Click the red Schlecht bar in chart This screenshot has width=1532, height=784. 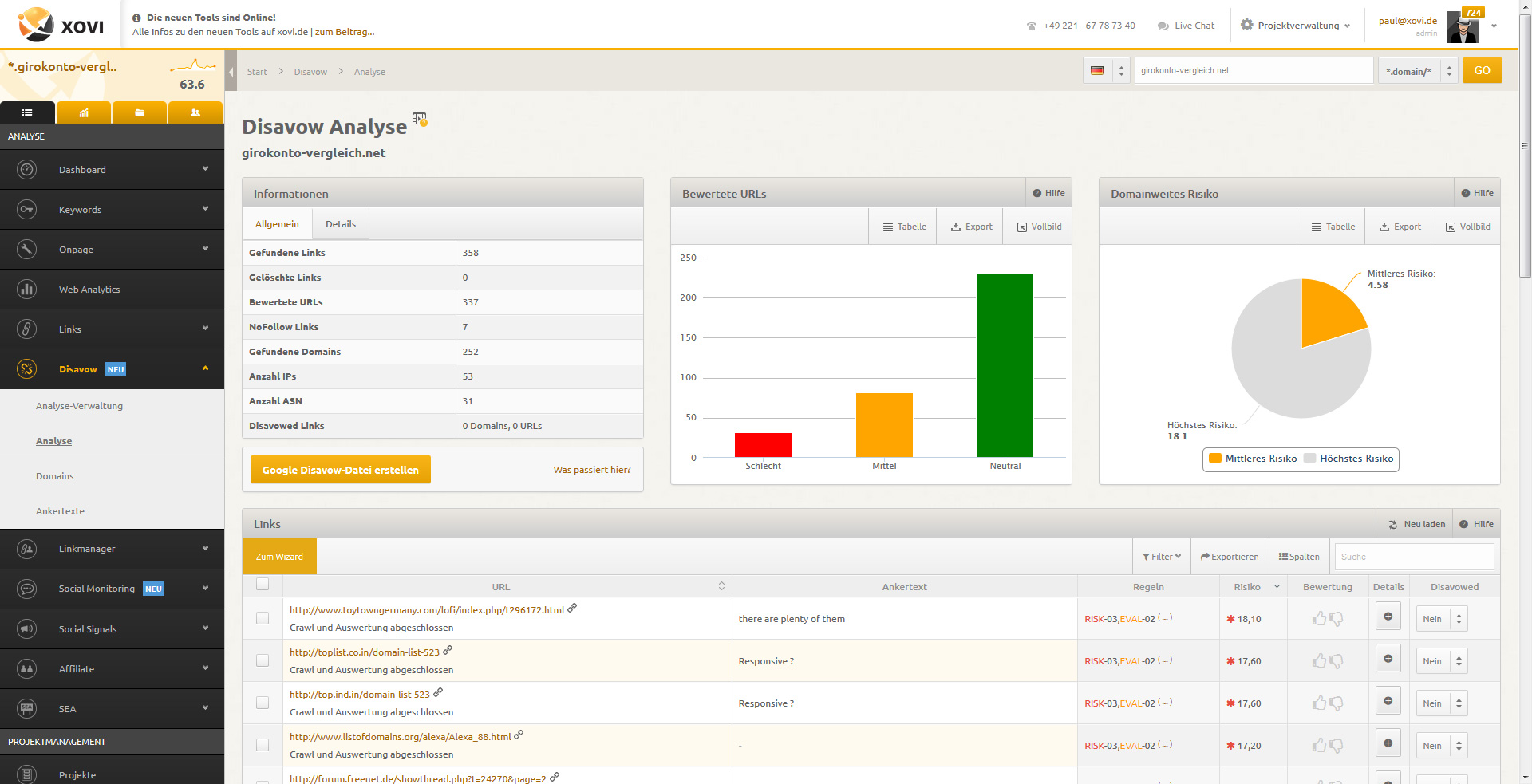pos(763,445)
